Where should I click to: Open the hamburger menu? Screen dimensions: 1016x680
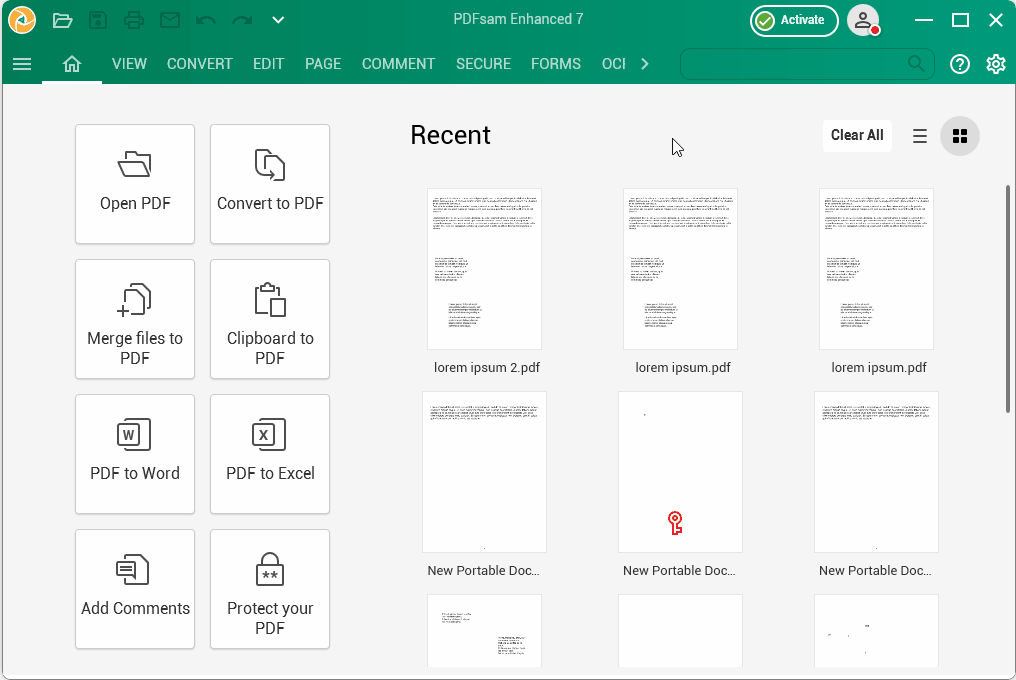point(22,64)
